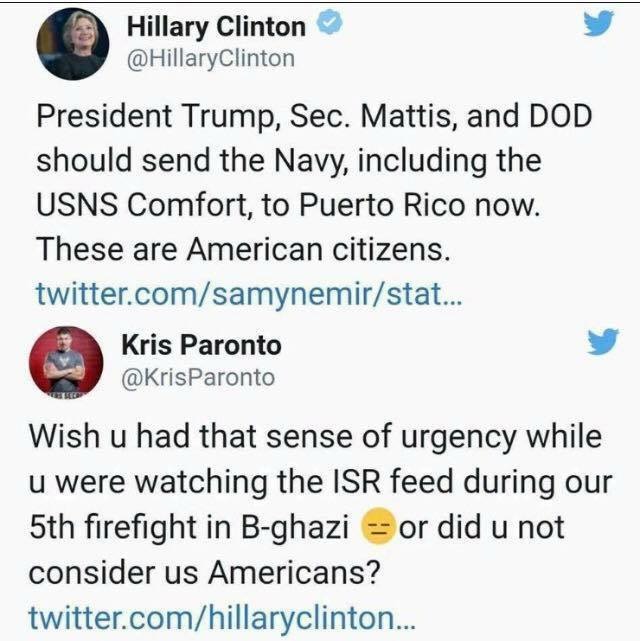This screenshot has width=640, height=641.
Task: Click the Kris Paronto display name
Action: click(201, 345)
